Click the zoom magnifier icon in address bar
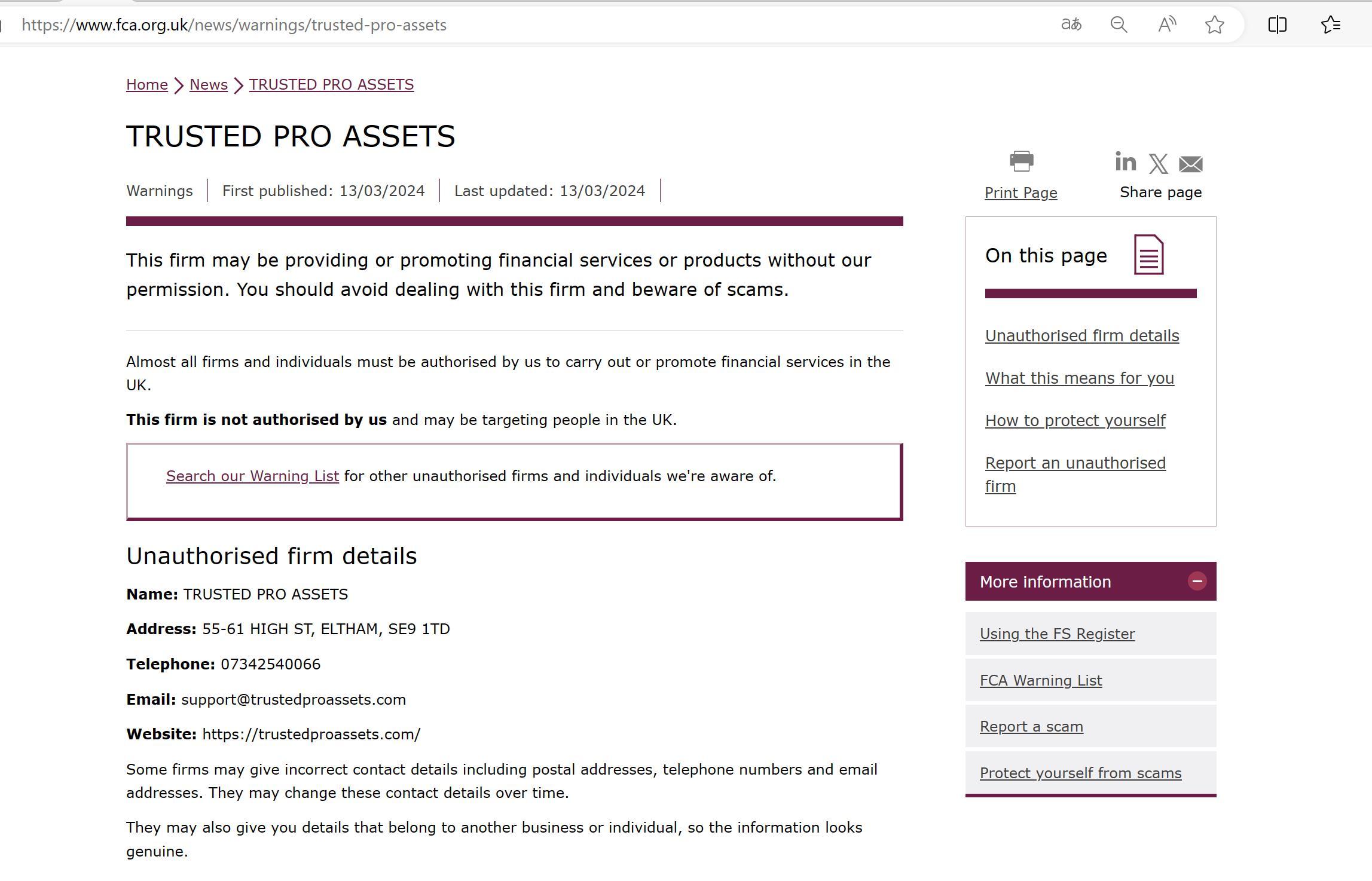The height and width of the screenshot is (881, 1372). point(1119,25)
